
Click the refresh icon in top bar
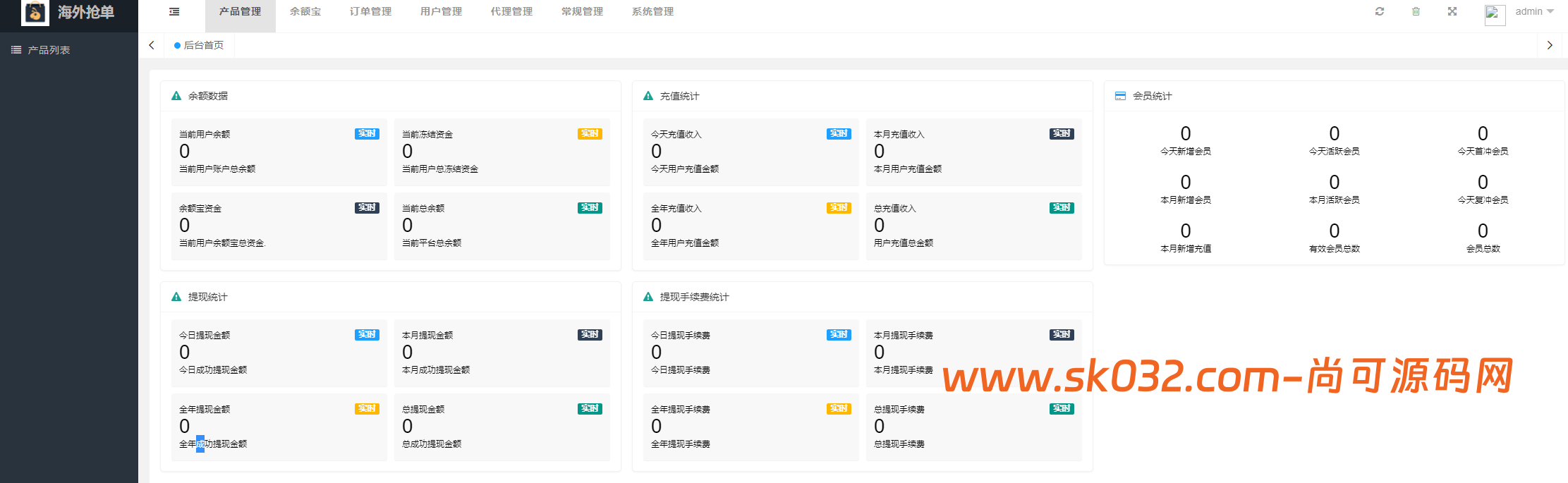1380,11
